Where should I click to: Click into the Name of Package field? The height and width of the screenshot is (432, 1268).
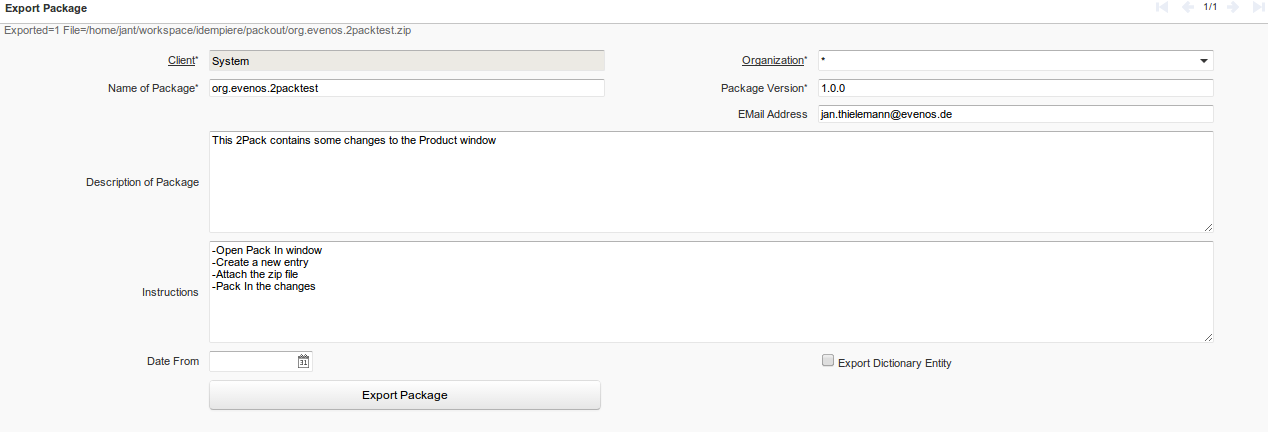tap(407, 88)
